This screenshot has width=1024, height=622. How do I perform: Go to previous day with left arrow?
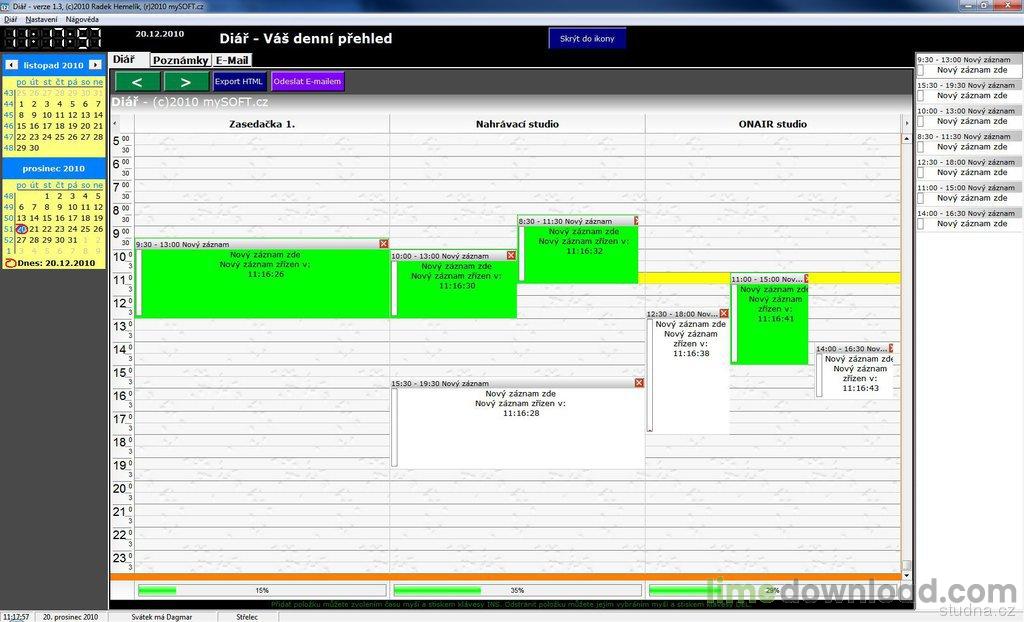137,81
